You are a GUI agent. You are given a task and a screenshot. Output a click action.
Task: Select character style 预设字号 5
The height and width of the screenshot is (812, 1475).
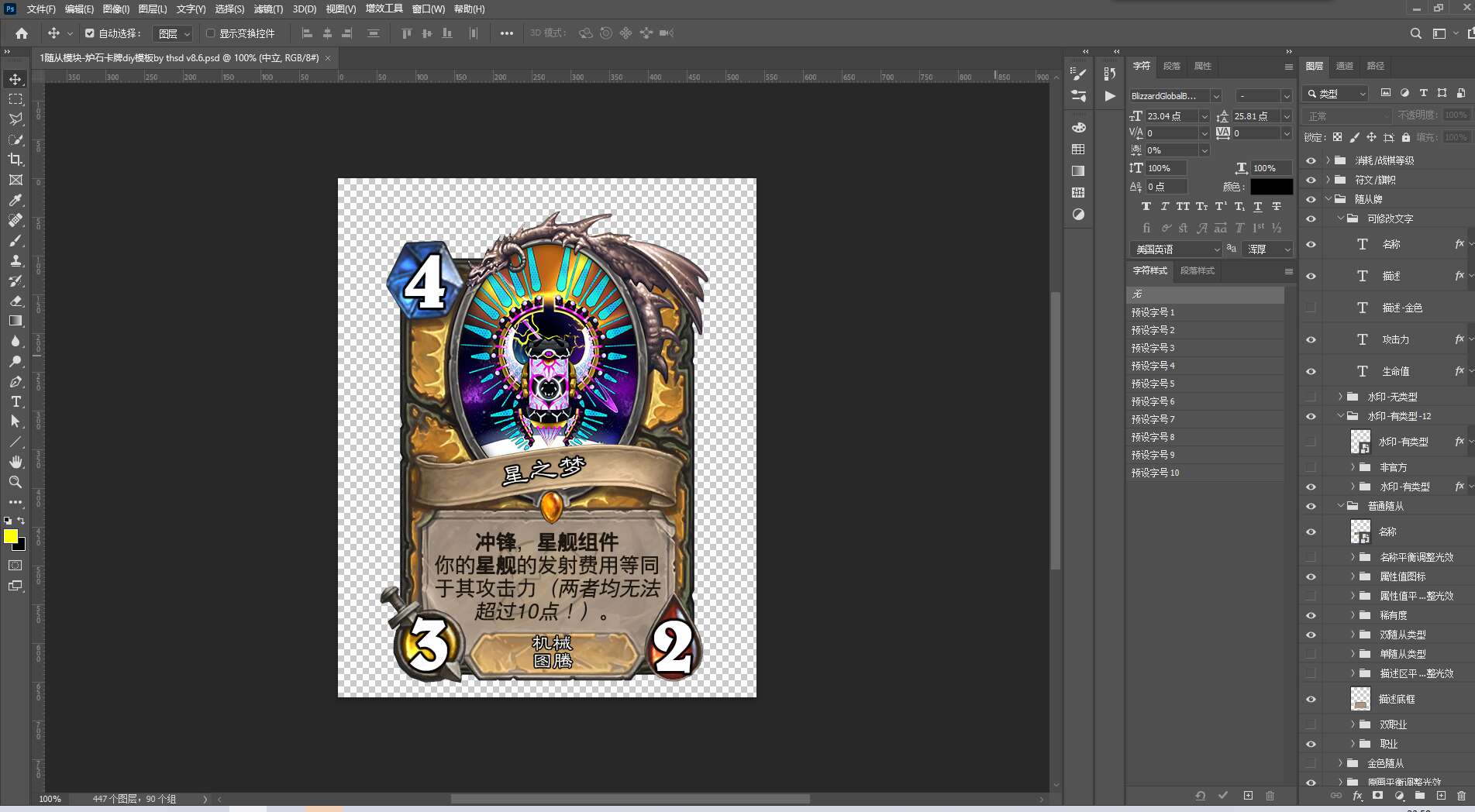coord(1205,384)
